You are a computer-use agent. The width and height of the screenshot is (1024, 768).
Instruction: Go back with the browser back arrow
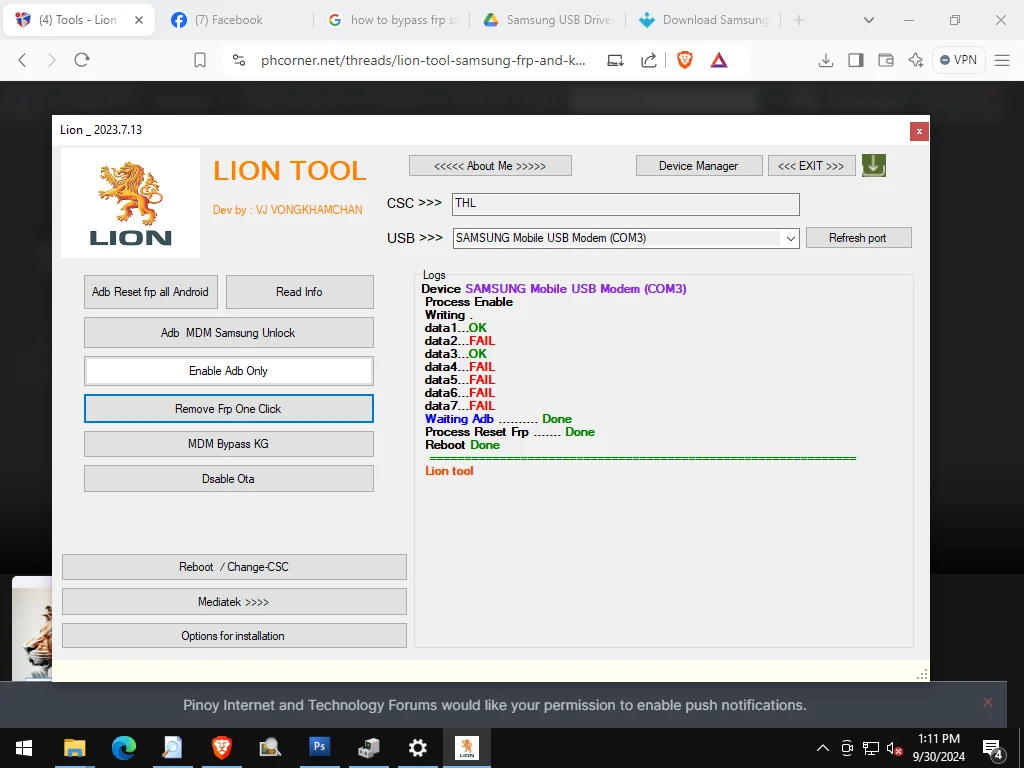coord(22,60)
